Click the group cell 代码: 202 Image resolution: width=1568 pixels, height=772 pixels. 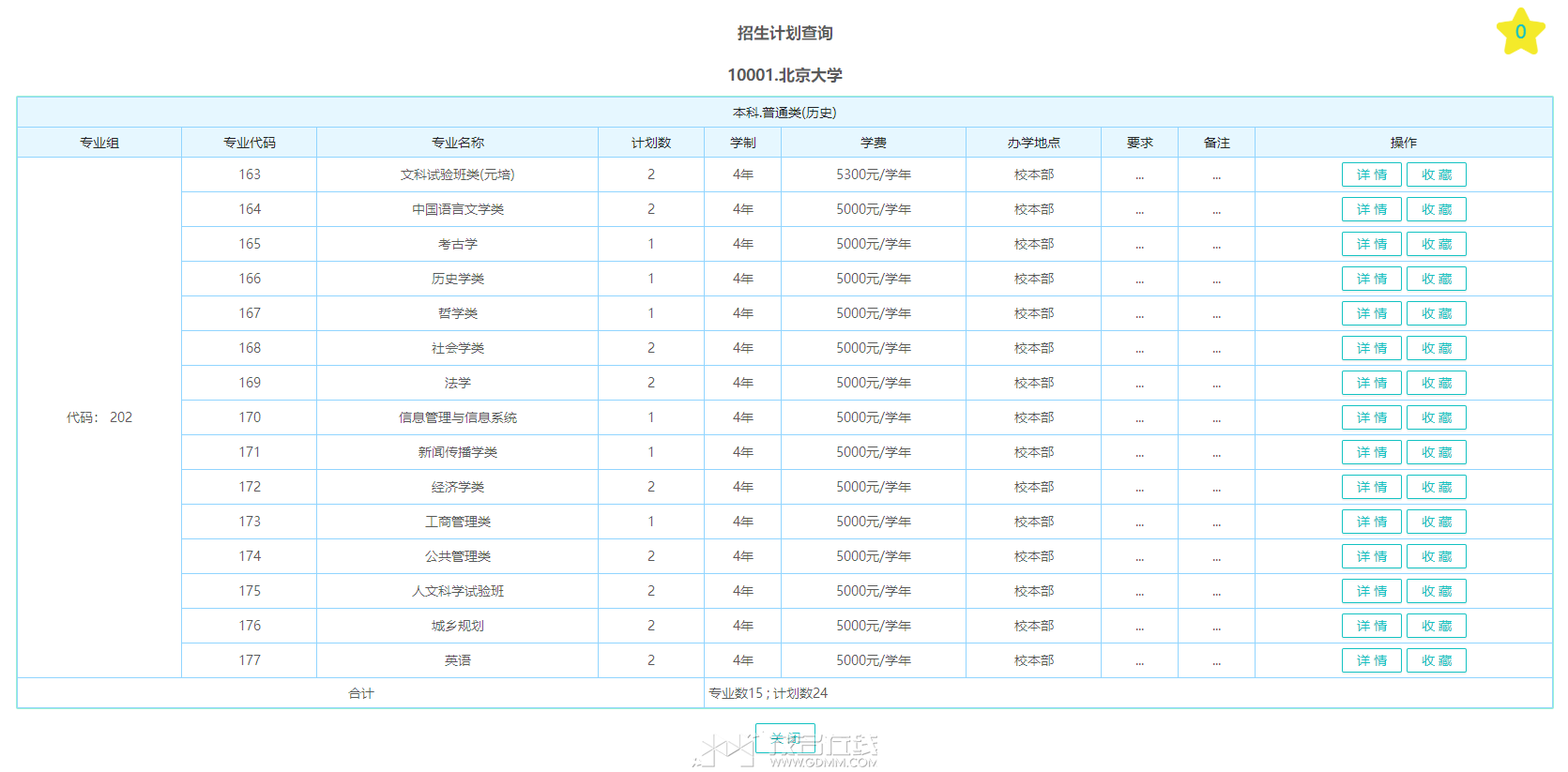pos(99,417)
